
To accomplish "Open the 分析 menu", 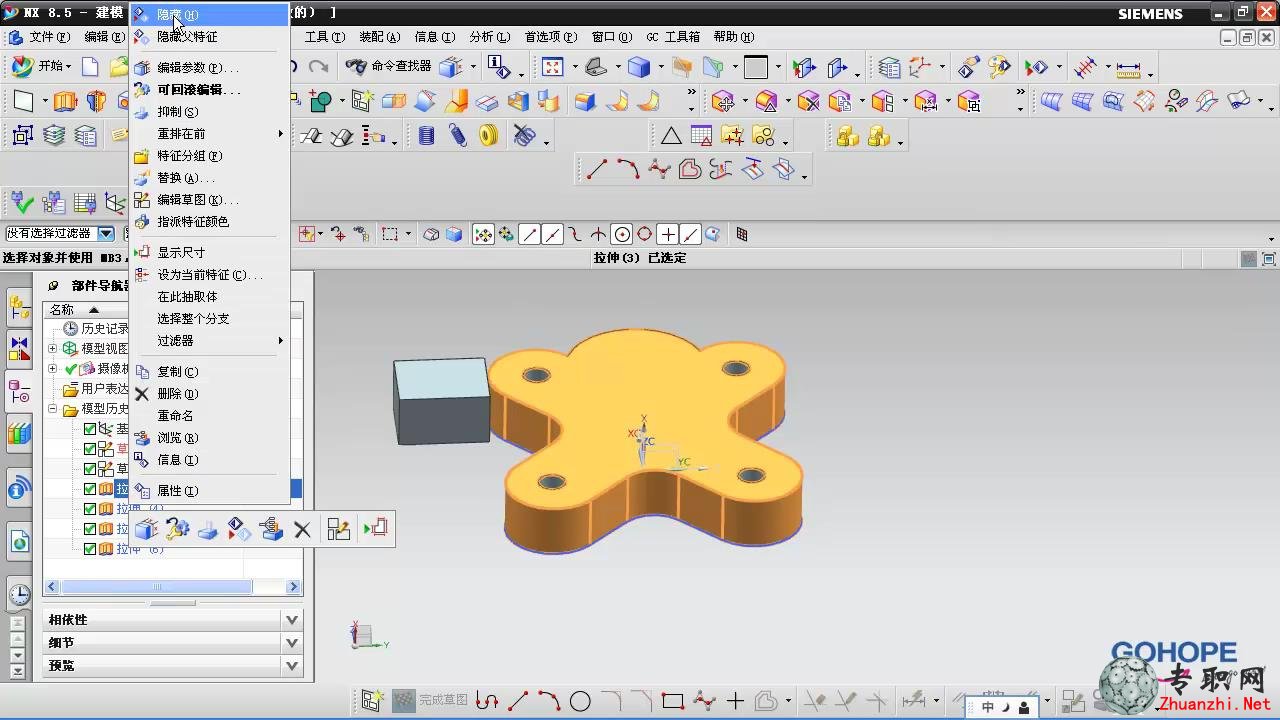I will [x=488, y=37].
